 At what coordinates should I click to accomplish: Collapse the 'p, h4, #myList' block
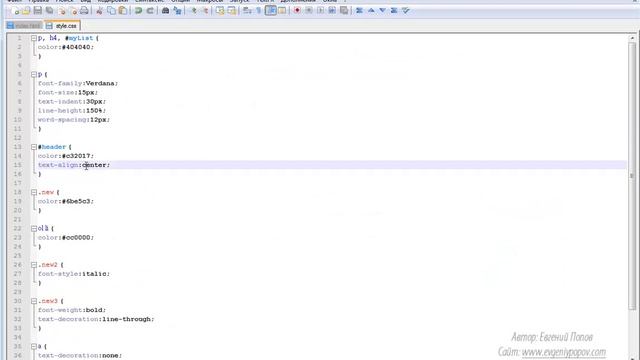point(34,38)
